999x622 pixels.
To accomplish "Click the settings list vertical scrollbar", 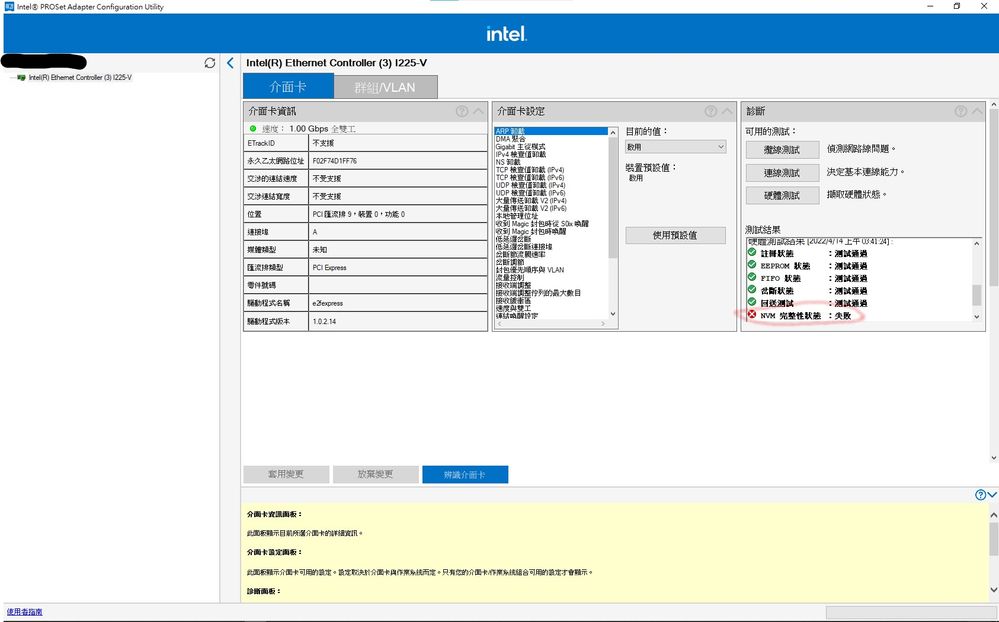I will [613, 198].
